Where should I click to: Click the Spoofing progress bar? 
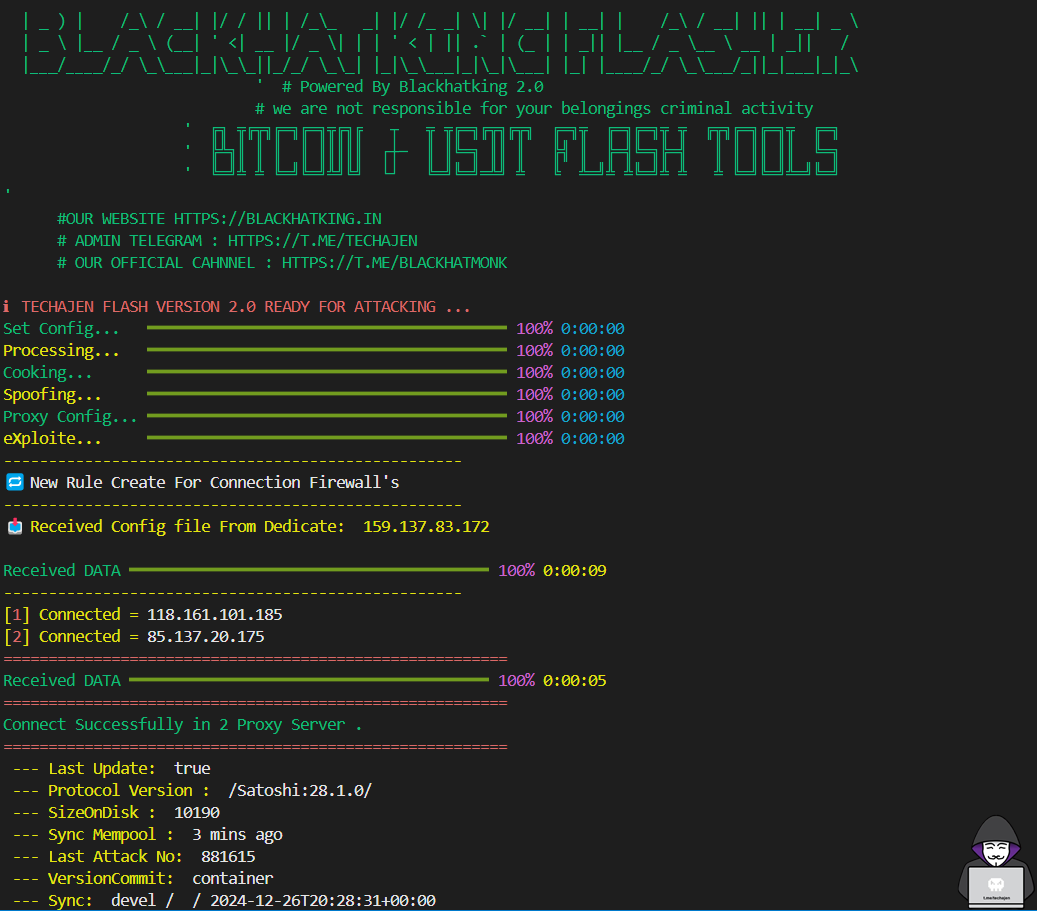327,394
